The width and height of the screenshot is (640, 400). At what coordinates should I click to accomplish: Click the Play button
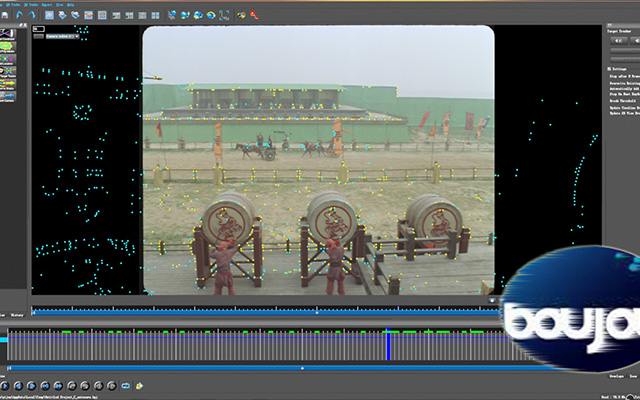pos(4,386)
